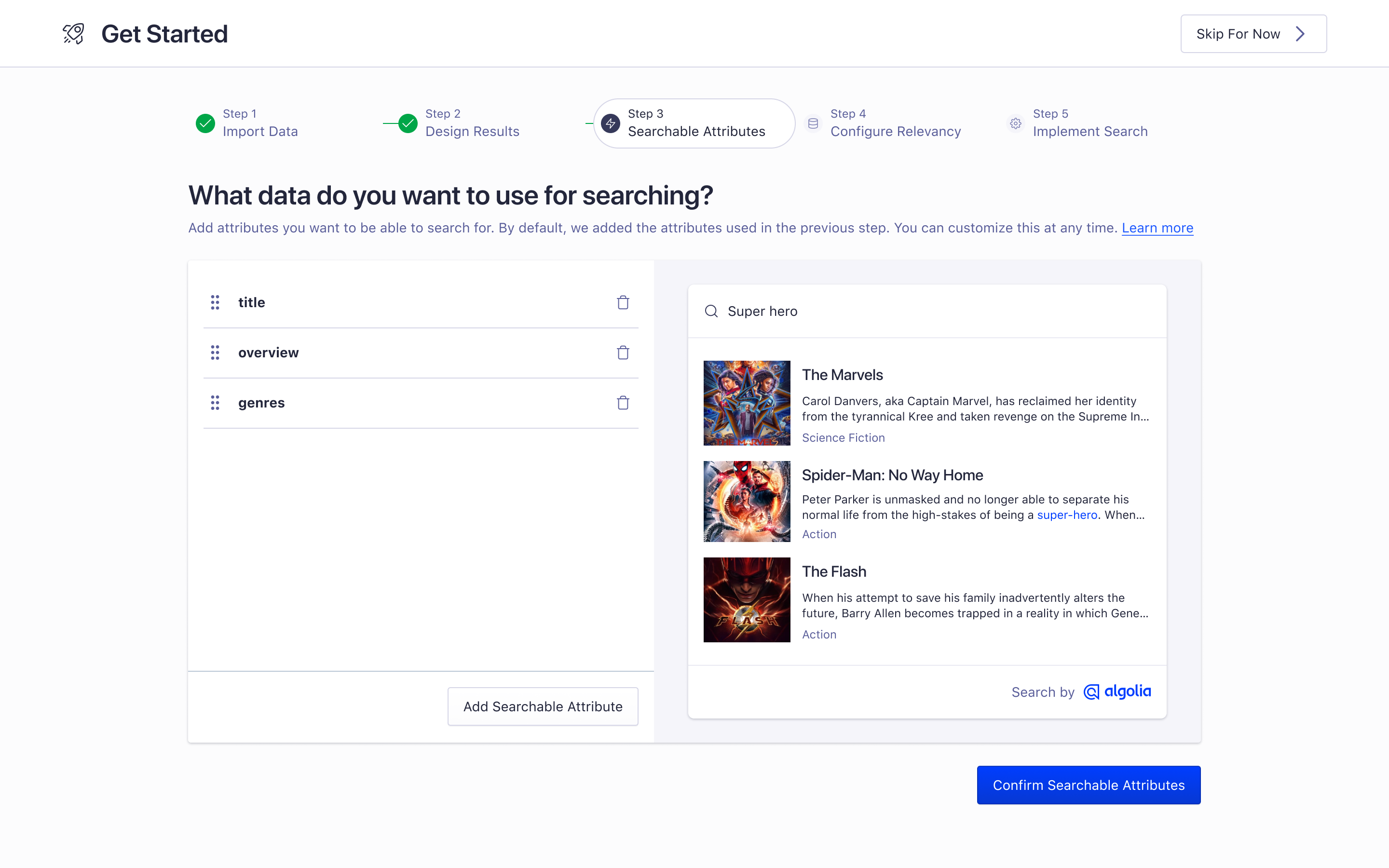Viewport: 1389px width, 868px height.
Task: Delete the genres attribute with trash icon
Action: coord(623,403)
